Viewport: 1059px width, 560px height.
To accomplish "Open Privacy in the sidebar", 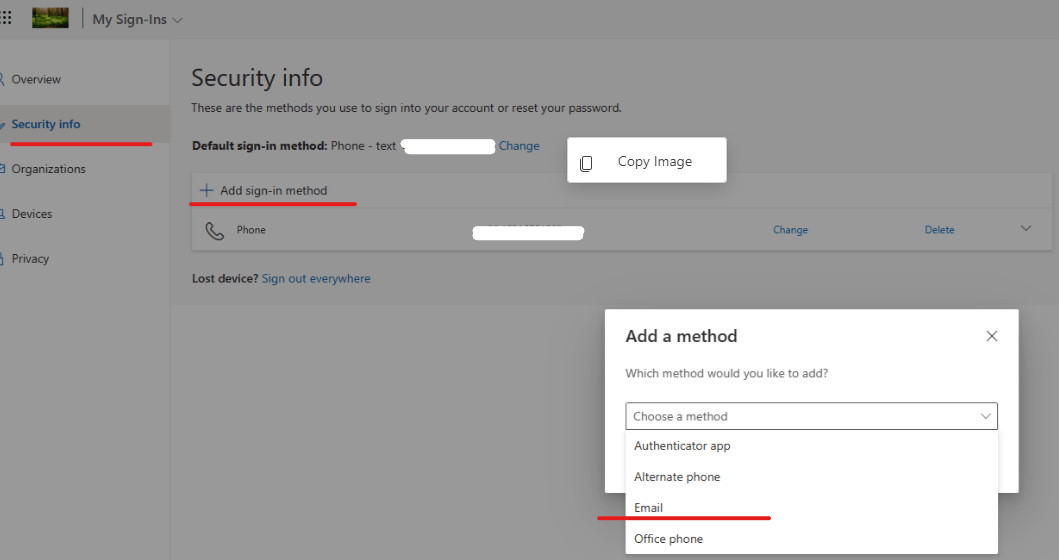I will tap(30, 259).
